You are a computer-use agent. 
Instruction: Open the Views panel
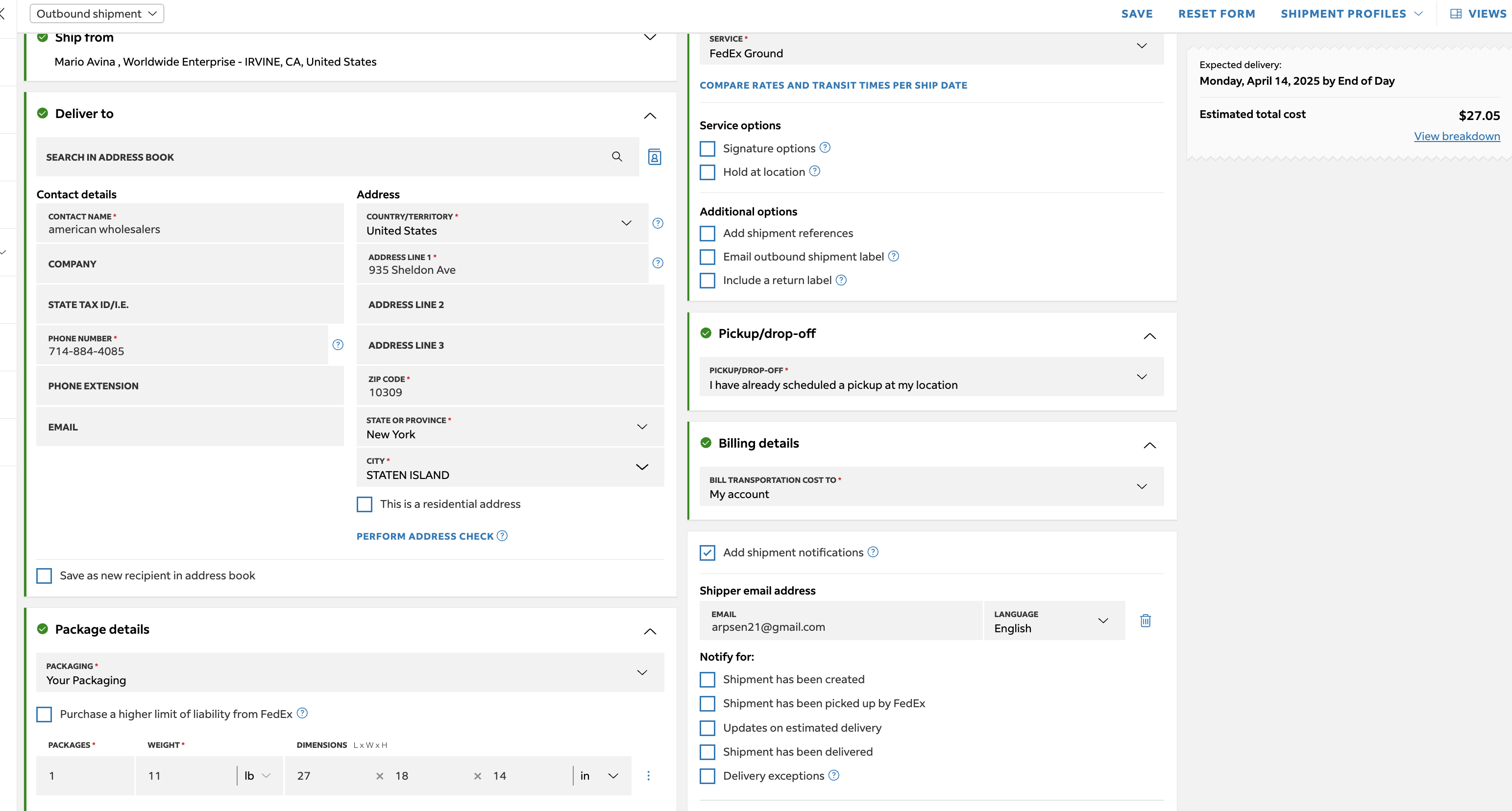coord(1479,14)
